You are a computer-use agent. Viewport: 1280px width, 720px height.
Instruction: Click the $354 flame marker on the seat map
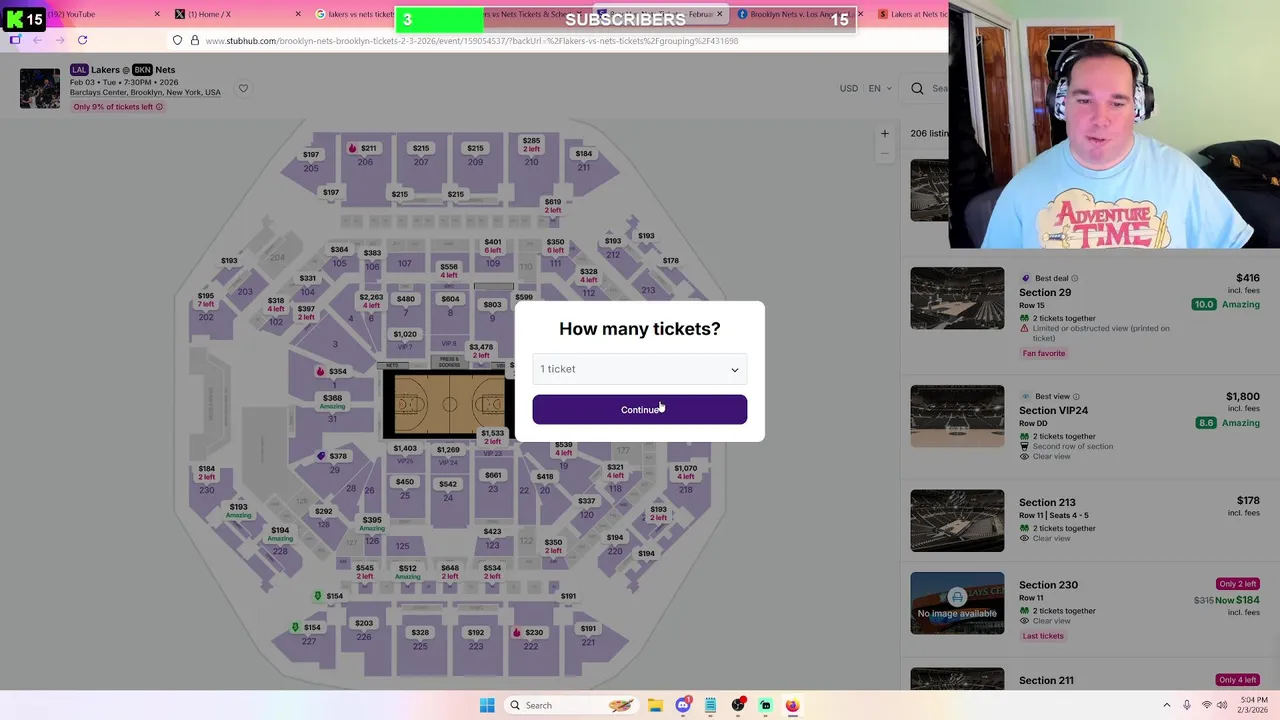(331, 371)
